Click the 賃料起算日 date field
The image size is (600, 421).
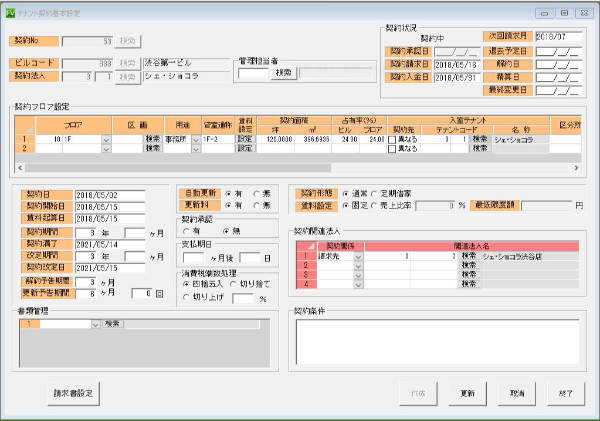pyautogui.click(x=110, y=219)
